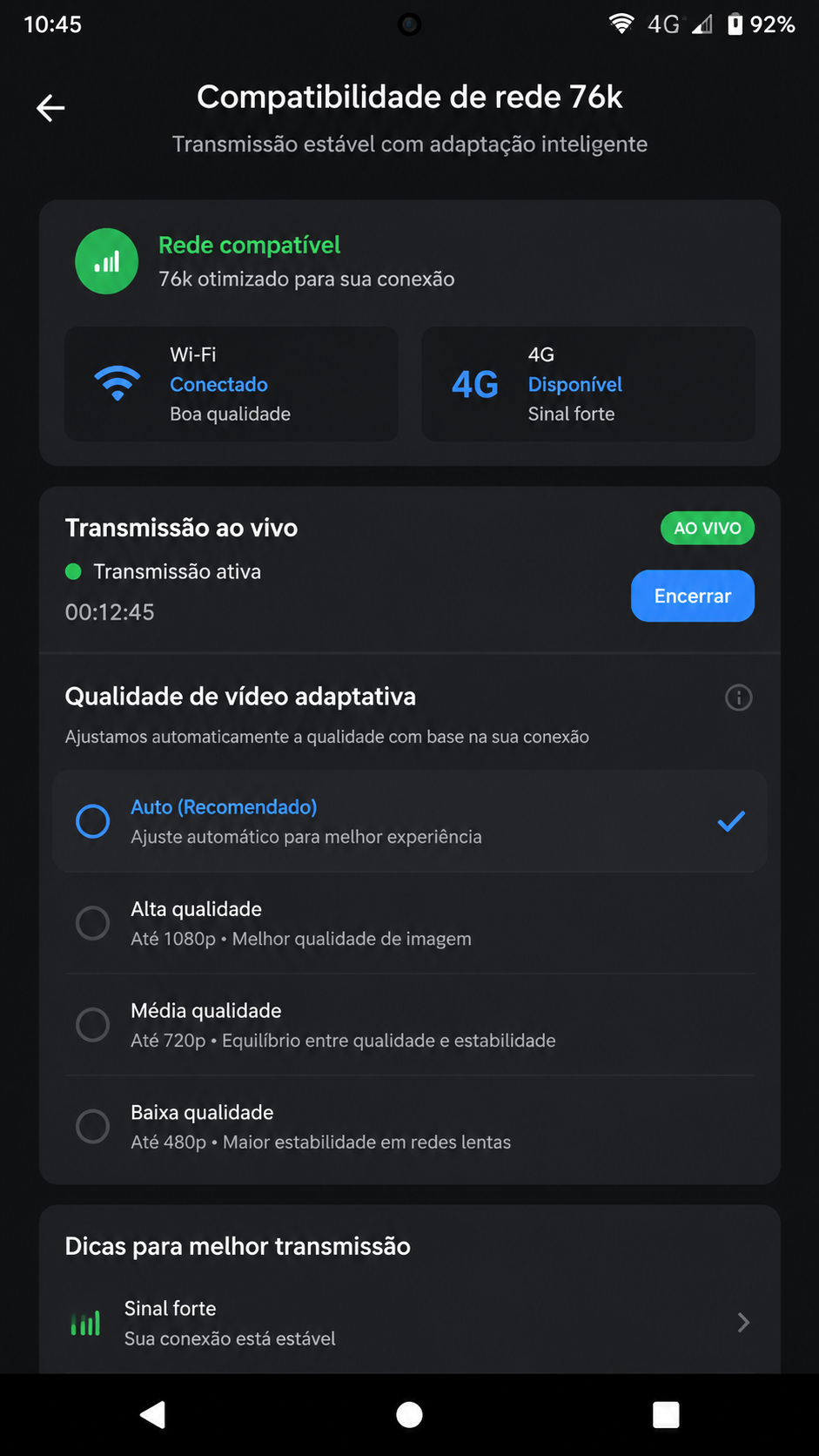Viewport: 819px width, 1456px height.
Task: Tap the blue Wi-Fi icon
Action: click(117, 383)
